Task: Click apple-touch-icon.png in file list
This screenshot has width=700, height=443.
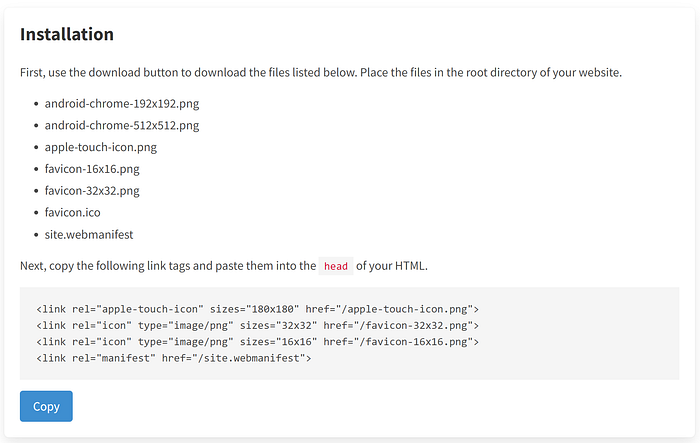Action: click(101, 147)
